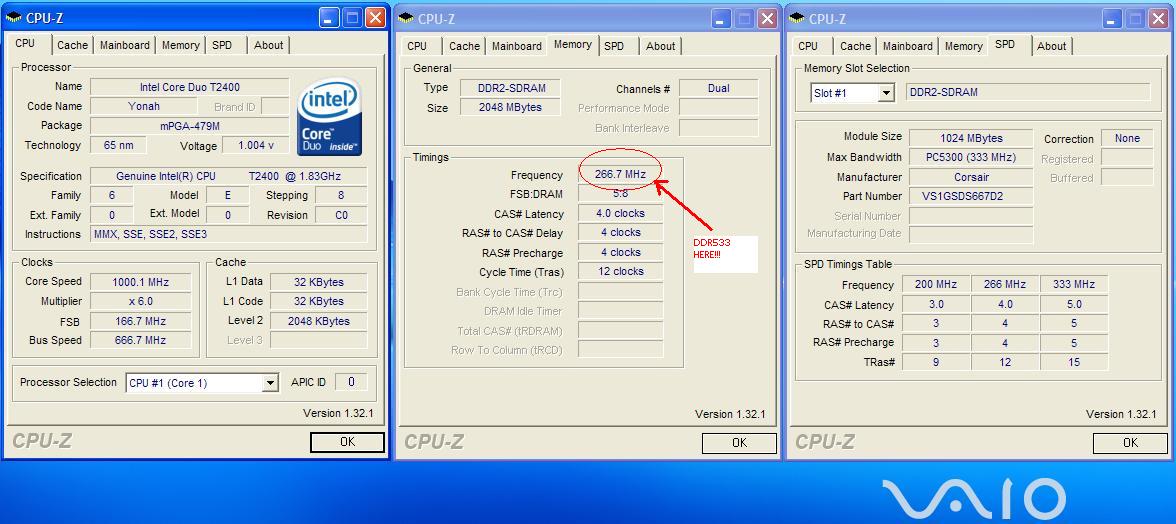This screenshot has height=524, width=1176.
Task: Minimize the right CPU-Z window
Action: coord(1112,19)
